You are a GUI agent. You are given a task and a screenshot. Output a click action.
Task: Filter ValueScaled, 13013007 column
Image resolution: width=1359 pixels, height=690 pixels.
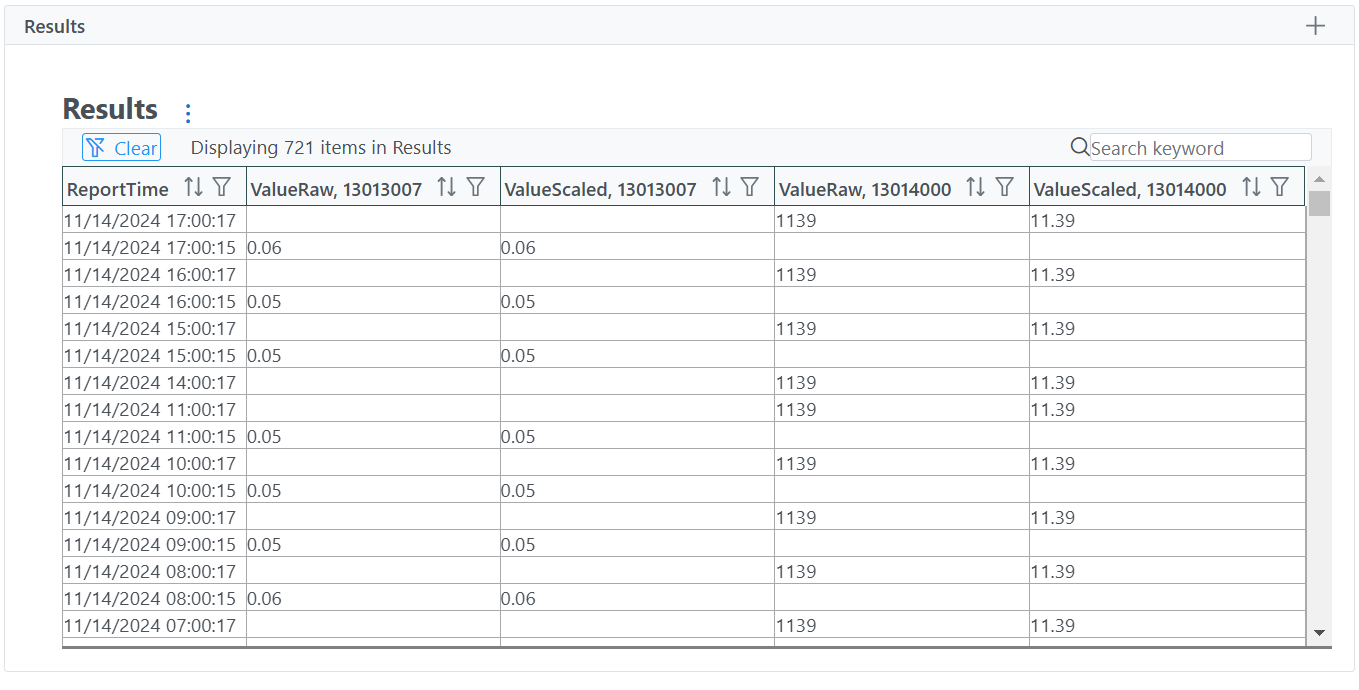pos(750,187)
